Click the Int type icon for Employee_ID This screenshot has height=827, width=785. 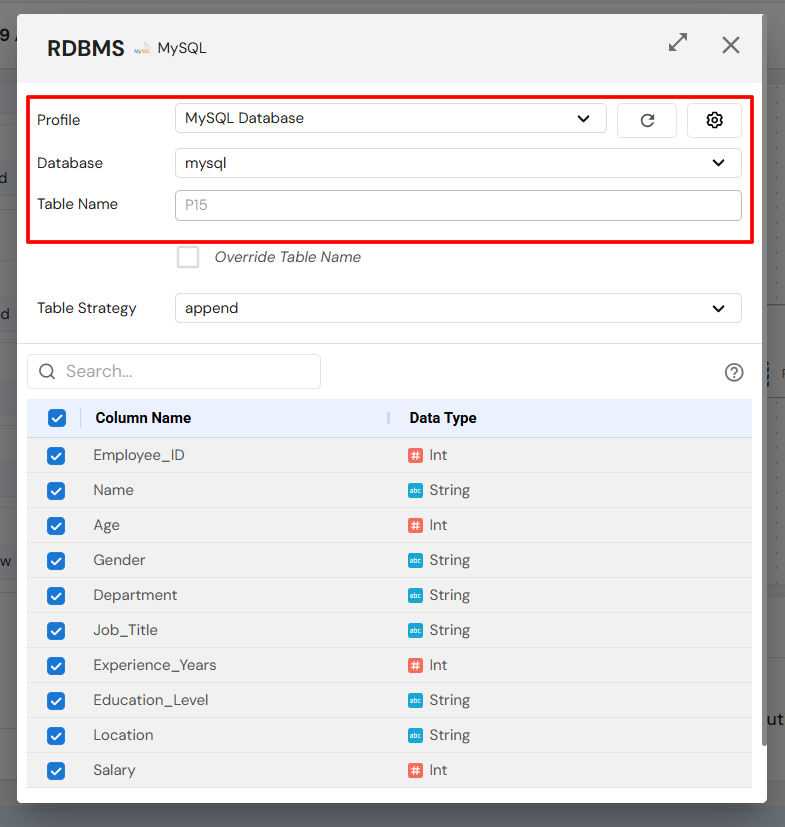(415, 455)
